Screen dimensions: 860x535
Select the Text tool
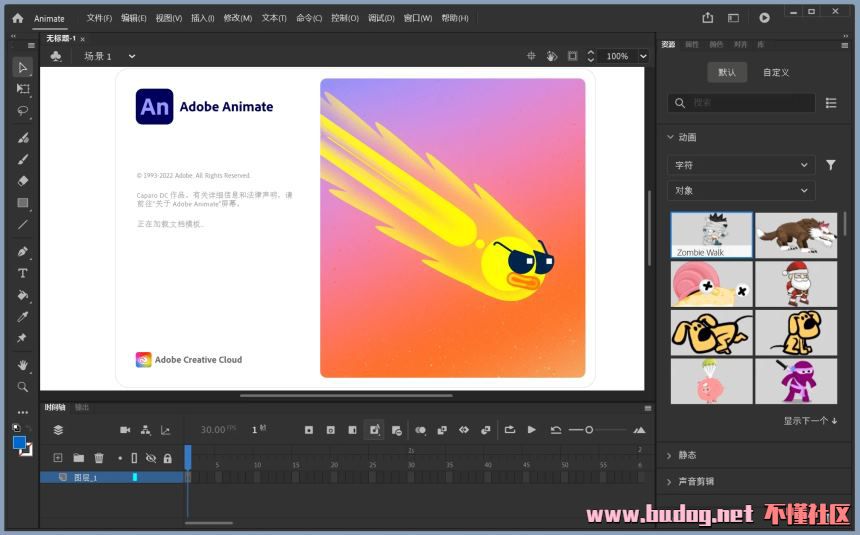tap(22, 273)
